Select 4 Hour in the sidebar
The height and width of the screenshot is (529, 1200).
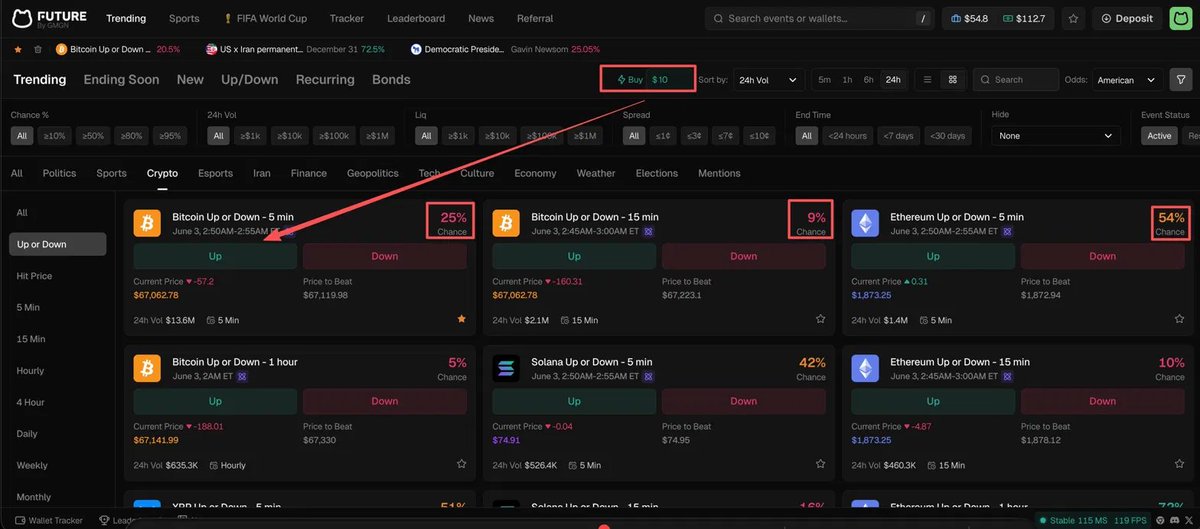(x=30, y=402)
